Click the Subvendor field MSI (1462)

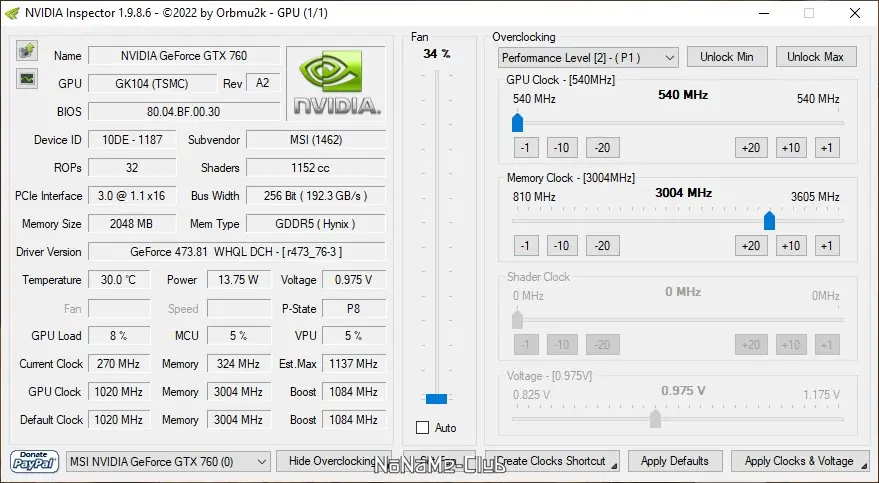[x=316, y=140]
